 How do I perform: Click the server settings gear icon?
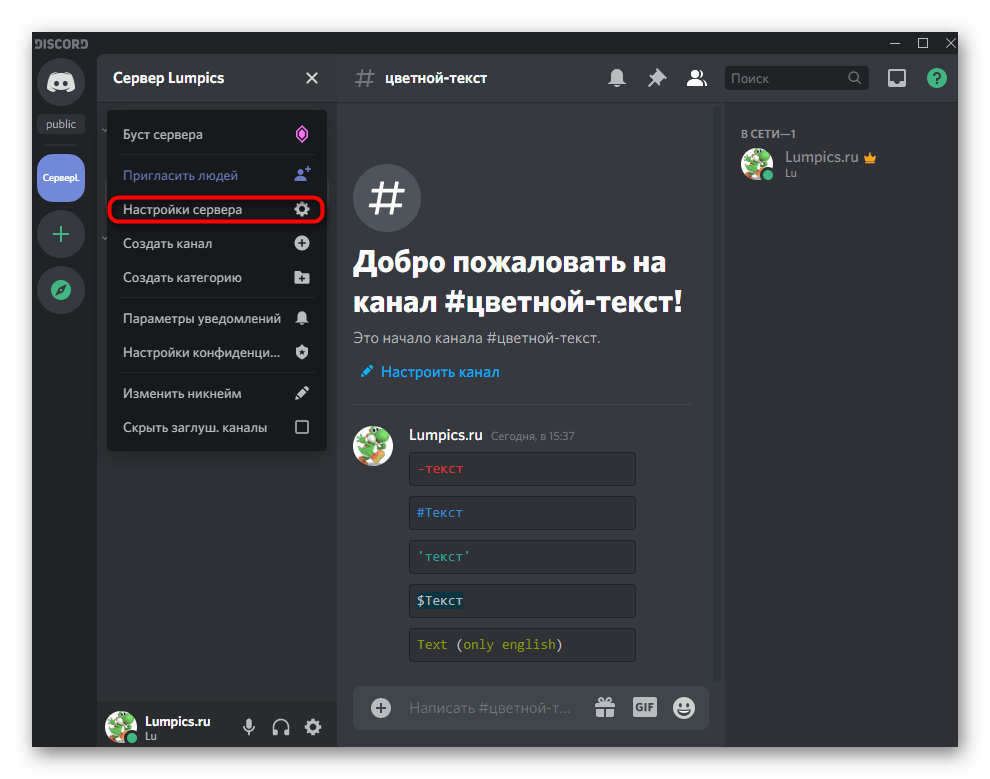(302, 209)
